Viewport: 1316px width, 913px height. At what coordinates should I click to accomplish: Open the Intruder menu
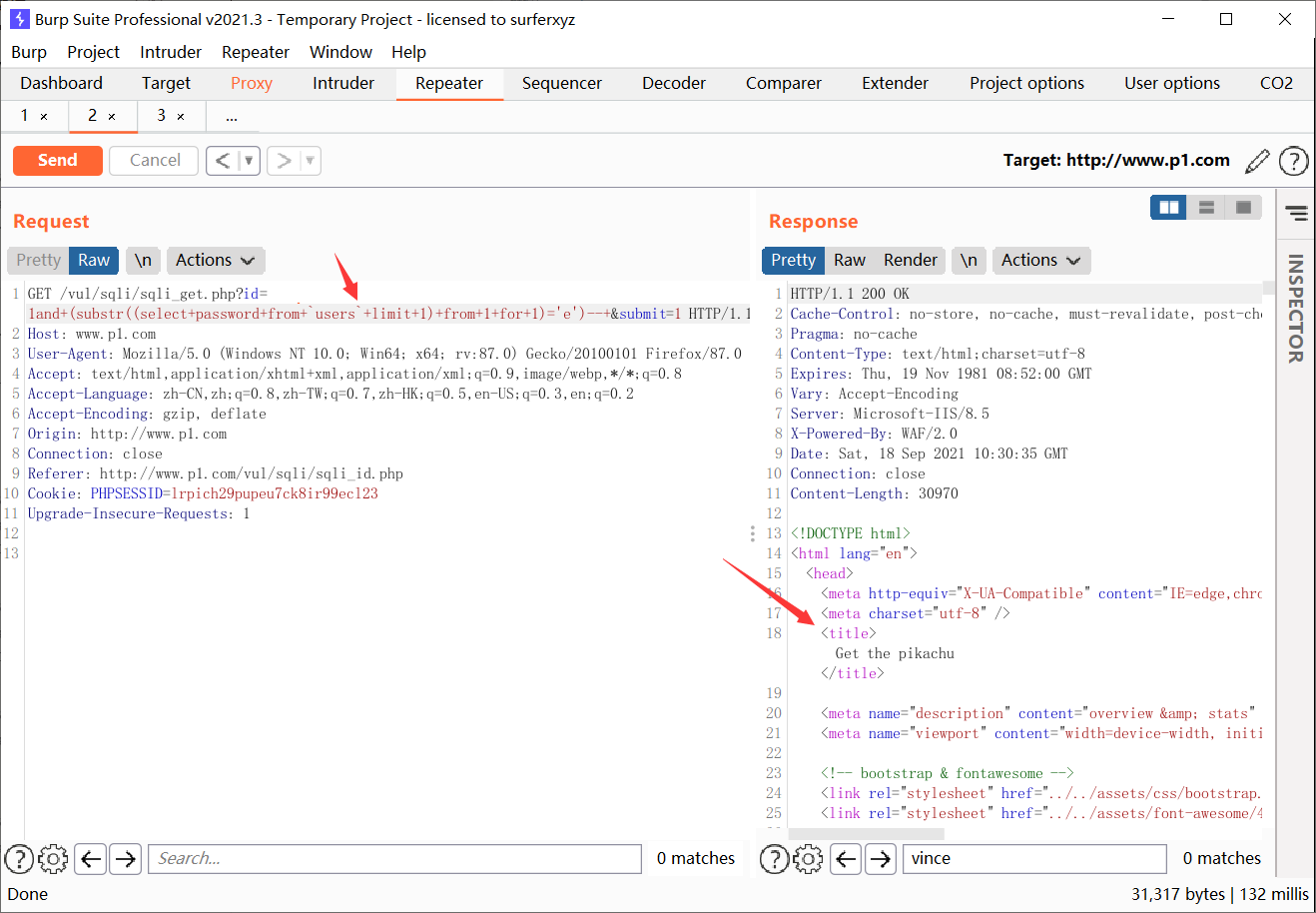pyautogui.click(x=171, y=52)
